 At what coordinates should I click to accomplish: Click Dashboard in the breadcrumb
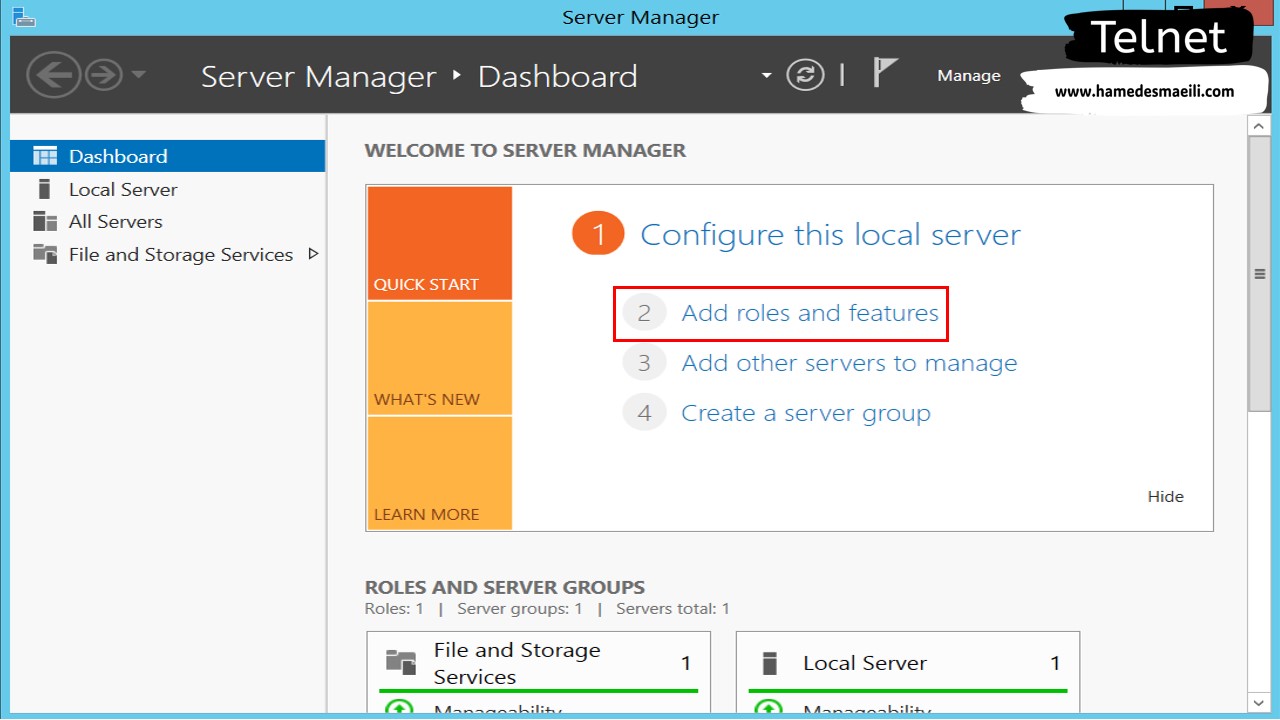pos(557,76)
